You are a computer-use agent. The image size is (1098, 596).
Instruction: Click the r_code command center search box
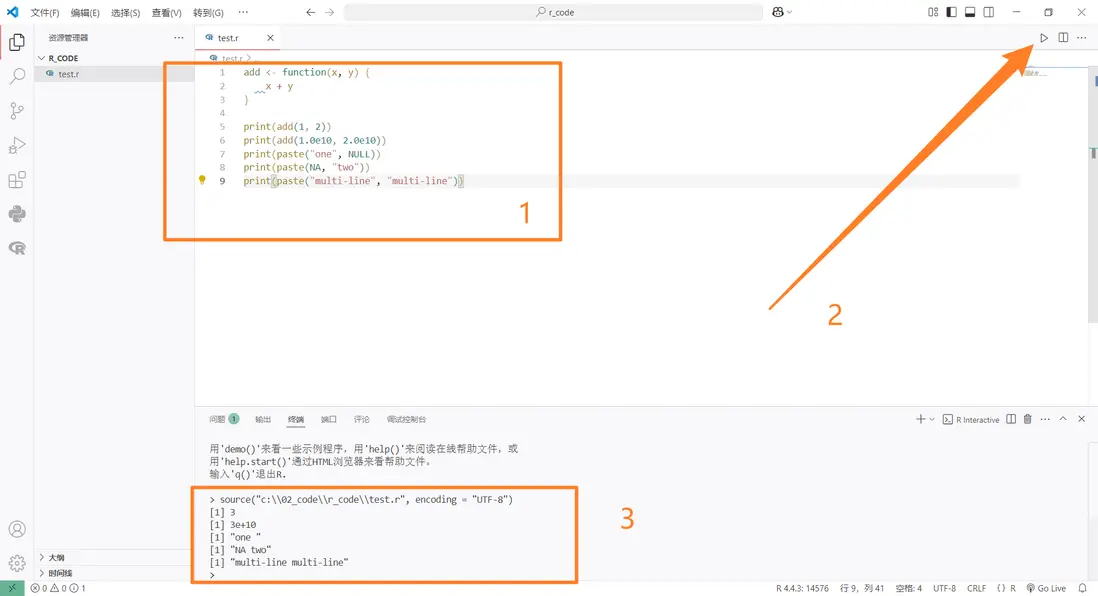point(553,12)
